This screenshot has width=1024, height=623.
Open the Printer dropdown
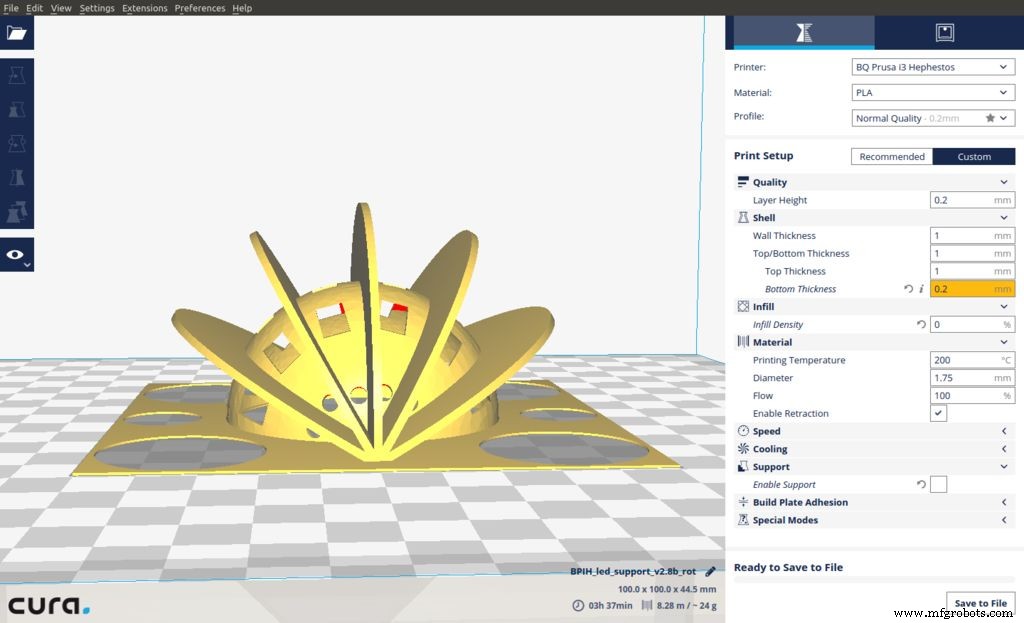pos(932,67)
